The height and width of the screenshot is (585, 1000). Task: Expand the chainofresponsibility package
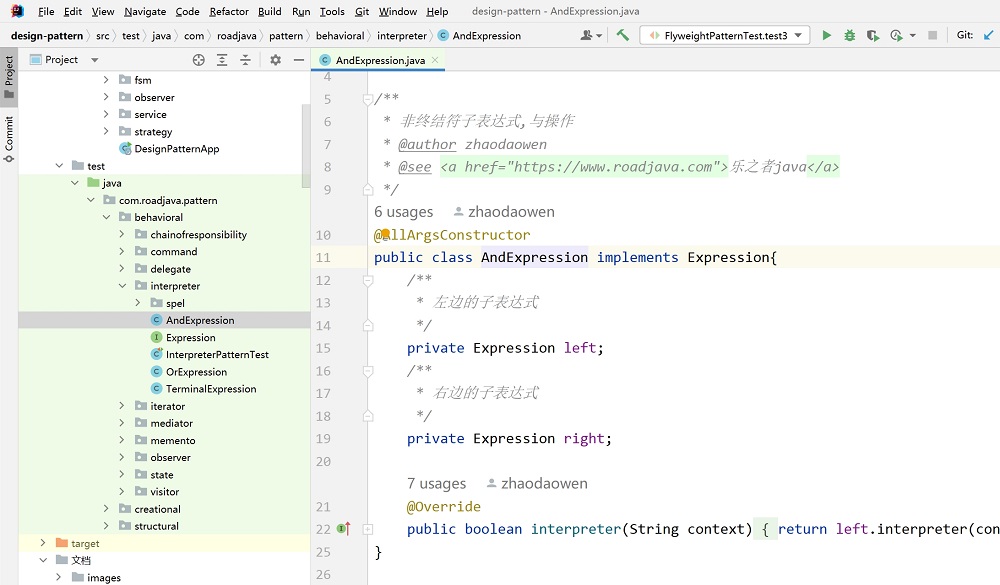coord(122,235)
